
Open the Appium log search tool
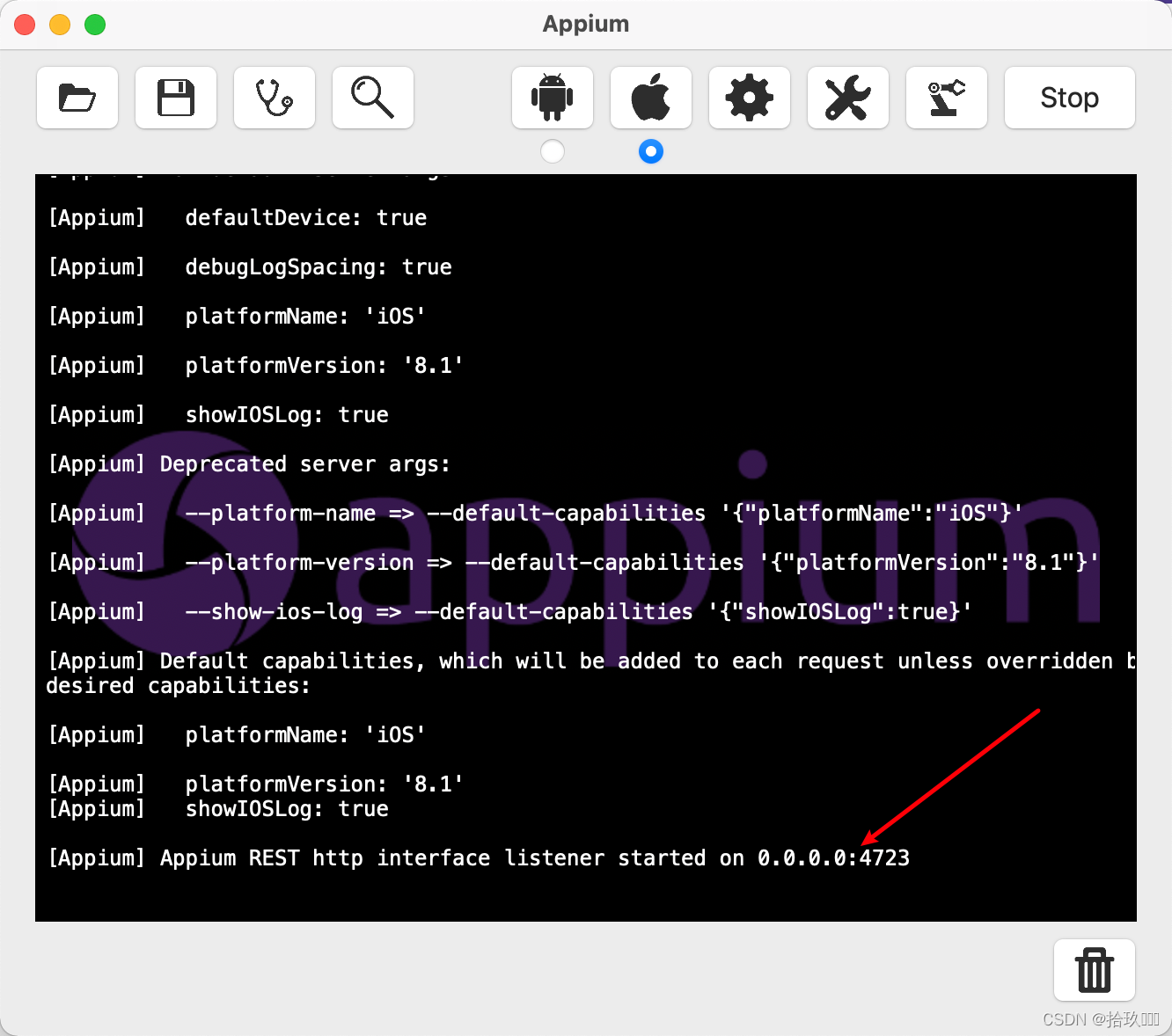(x=372, y=98)
